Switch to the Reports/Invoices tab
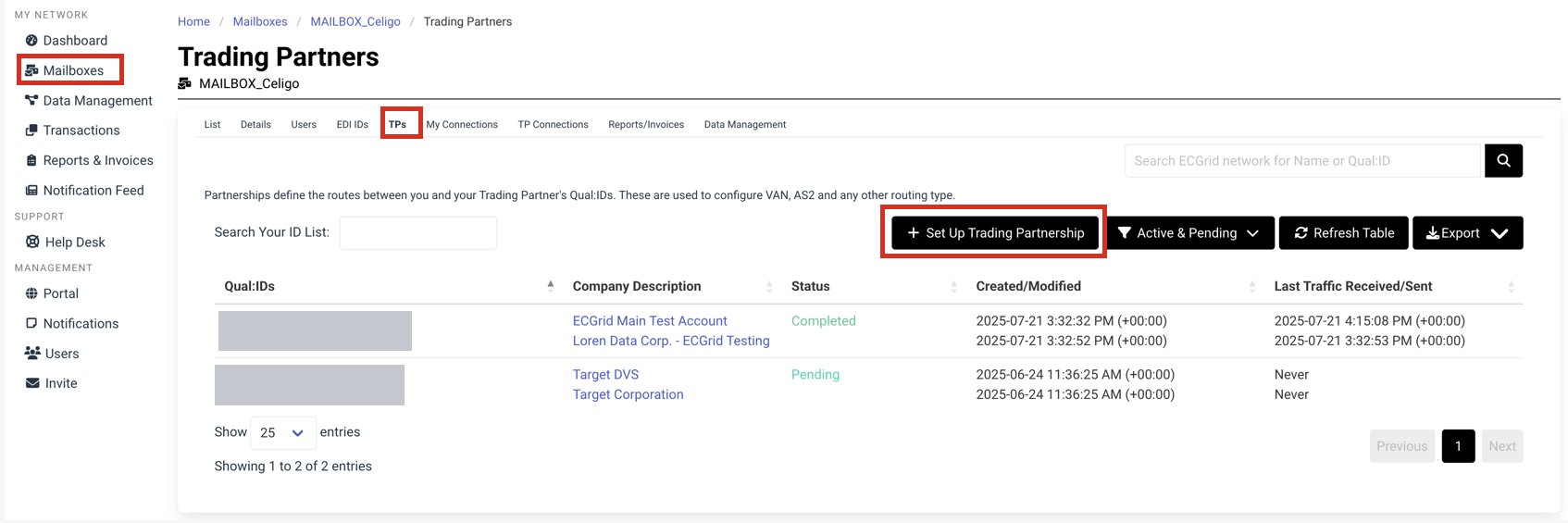 pyautogui.click(x=646, y=124)
